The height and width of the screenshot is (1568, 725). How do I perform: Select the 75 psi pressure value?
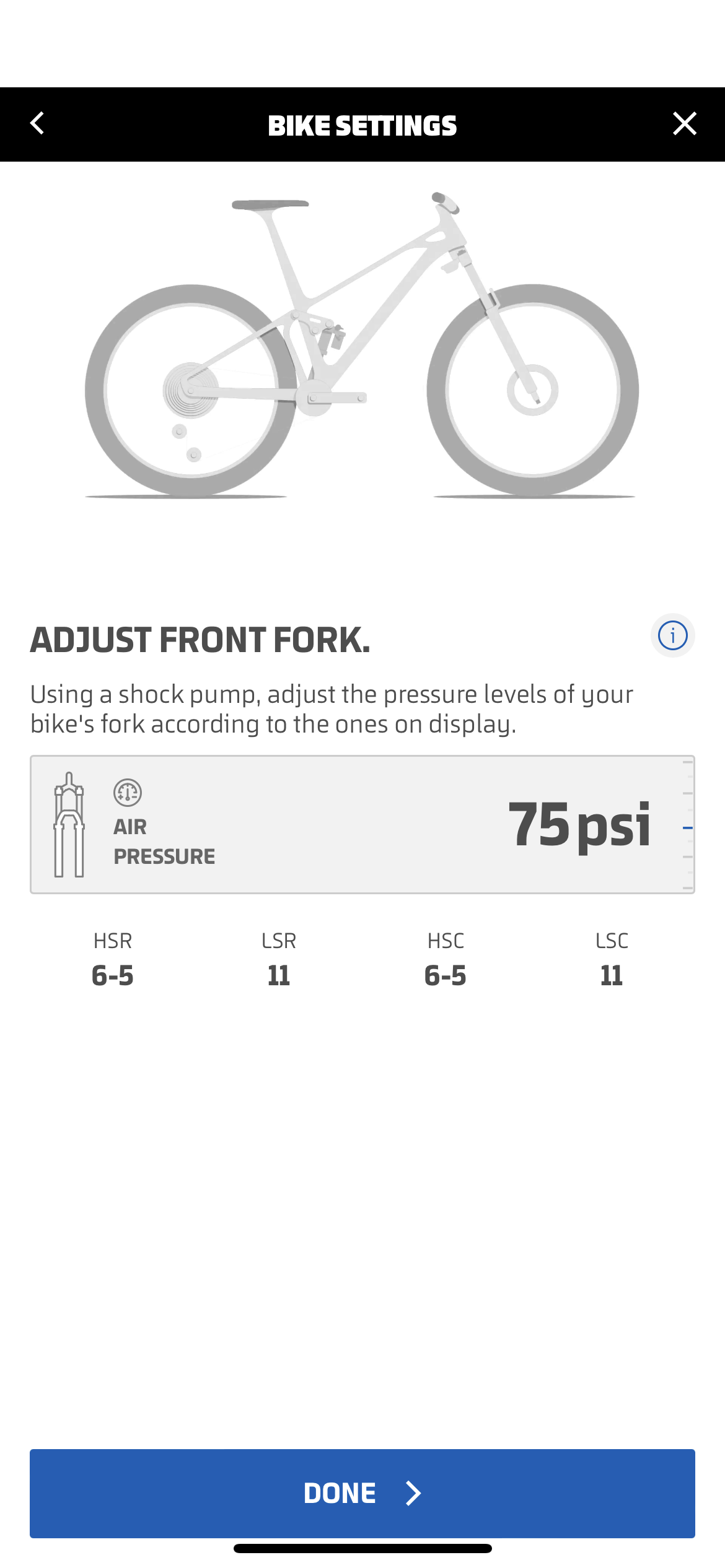tap(579, 824)
